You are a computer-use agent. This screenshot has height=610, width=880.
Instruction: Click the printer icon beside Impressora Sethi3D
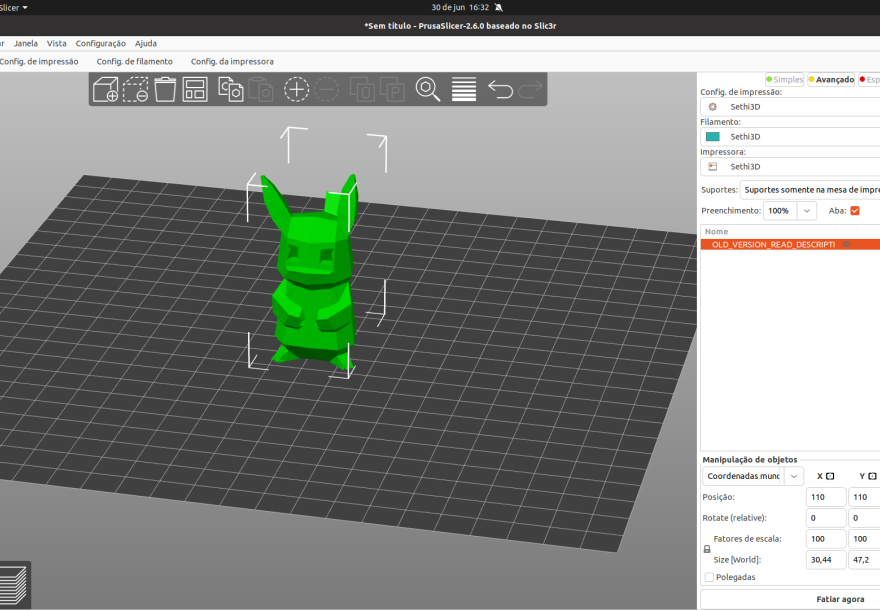tap(713, 167)
